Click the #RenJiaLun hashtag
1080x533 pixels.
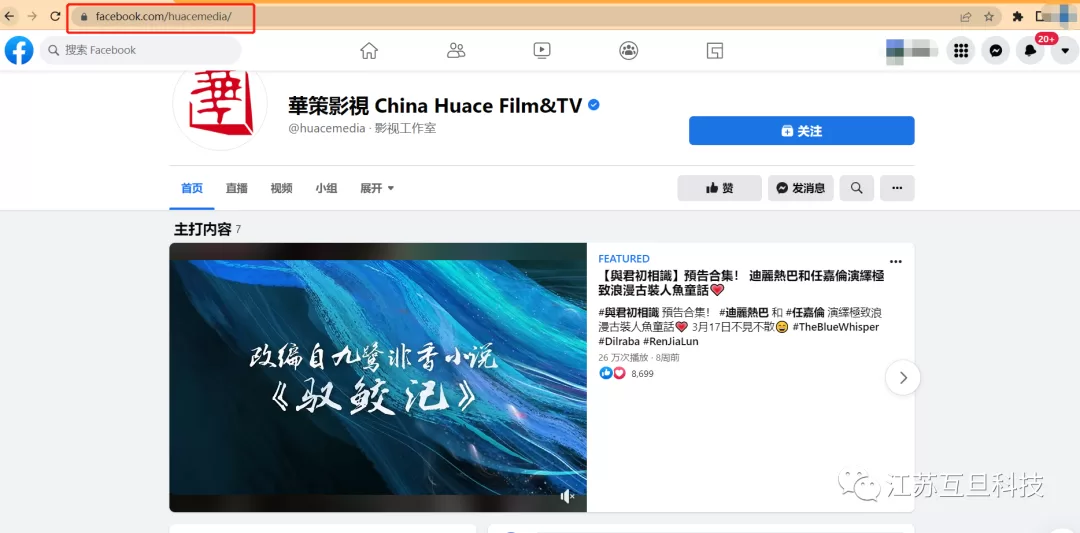[671, 342]
